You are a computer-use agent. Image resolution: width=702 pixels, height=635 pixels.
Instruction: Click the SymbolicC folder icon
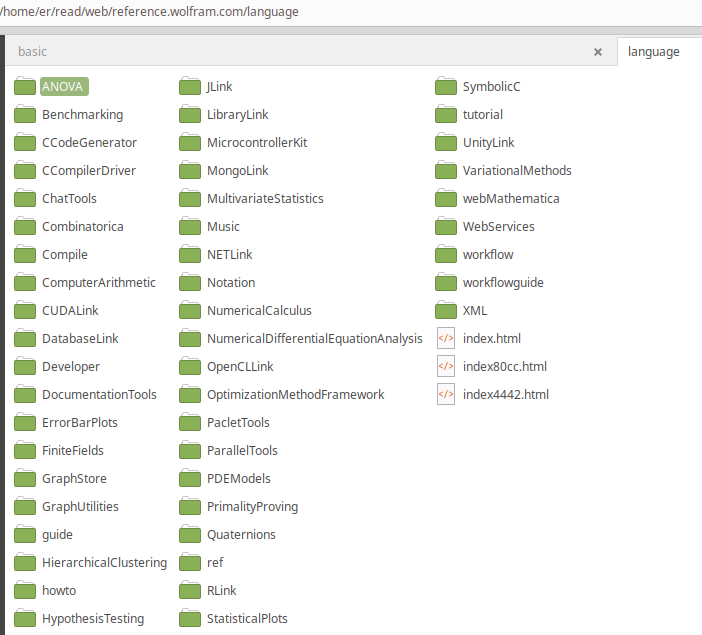(x=446, y=86)
